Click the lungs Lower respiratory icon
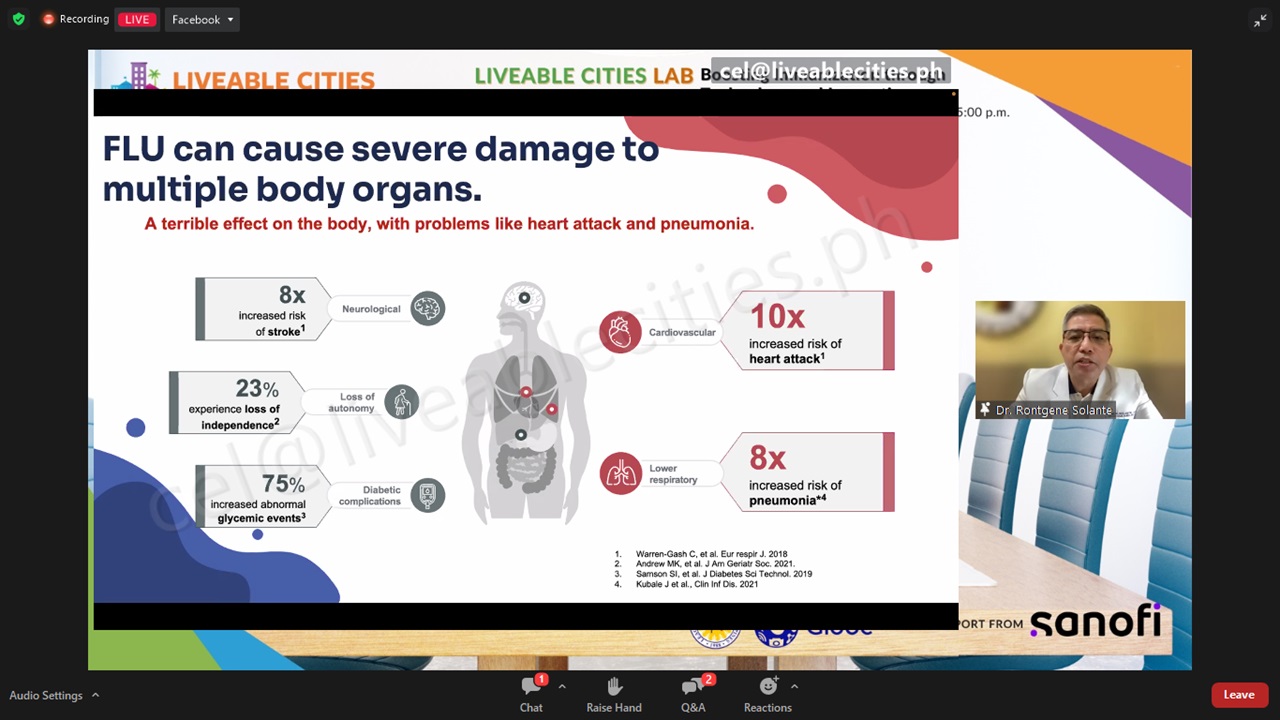The image size is (1280, 720). pos(620,474)
